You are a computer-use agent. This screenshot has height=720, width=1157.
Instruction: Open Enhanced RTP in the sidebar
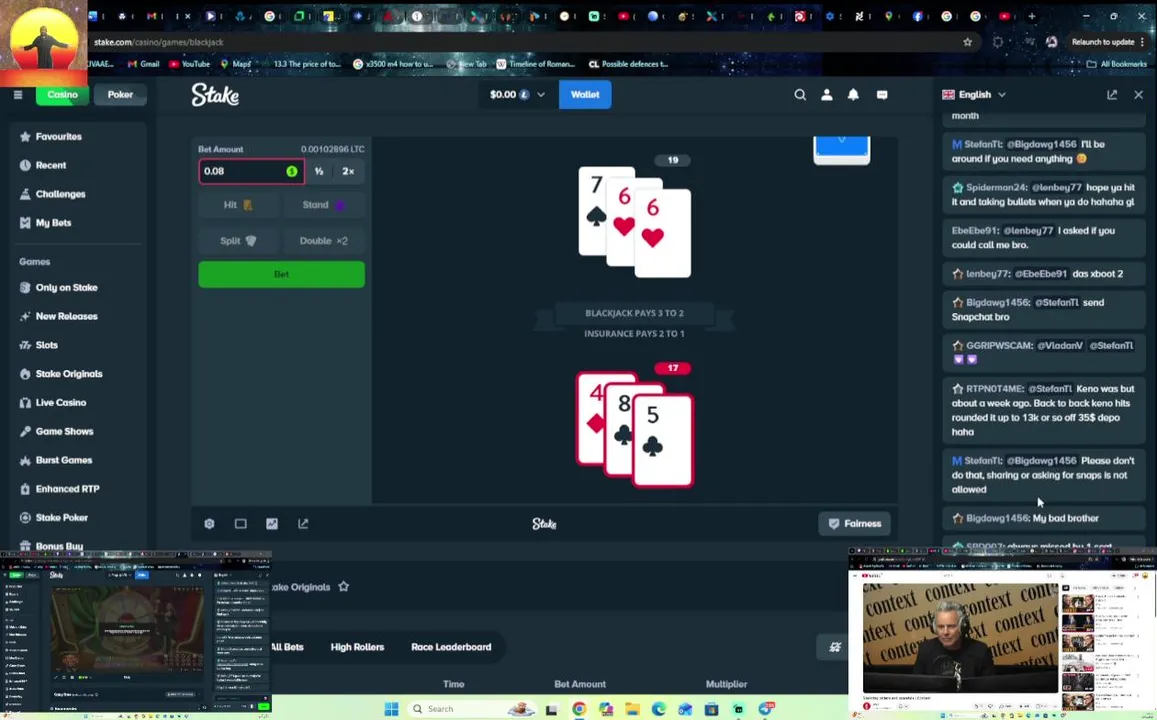point(77,489)
